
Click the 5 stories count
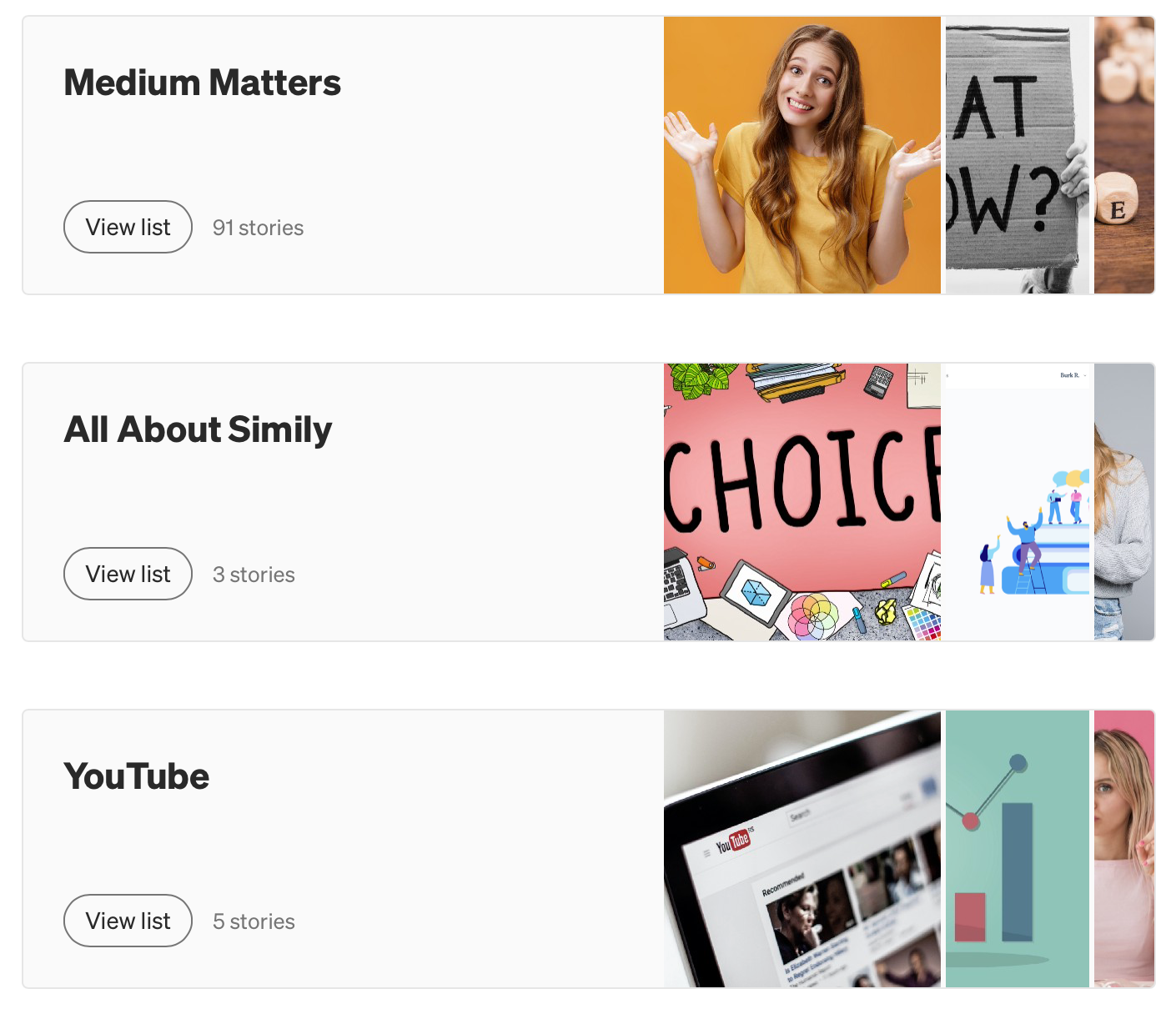[254, 921]
